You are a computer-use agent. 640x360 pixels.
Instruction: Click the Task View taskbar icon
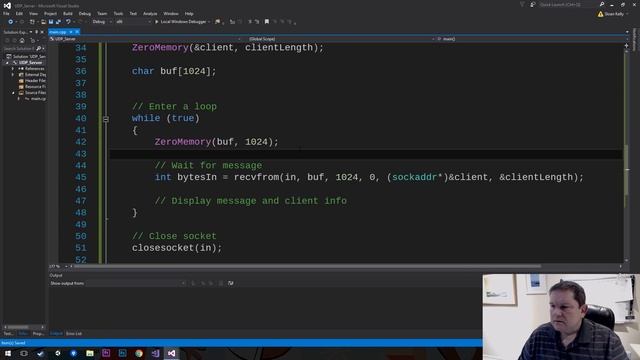pyautogui.click(x=24, y=353)
